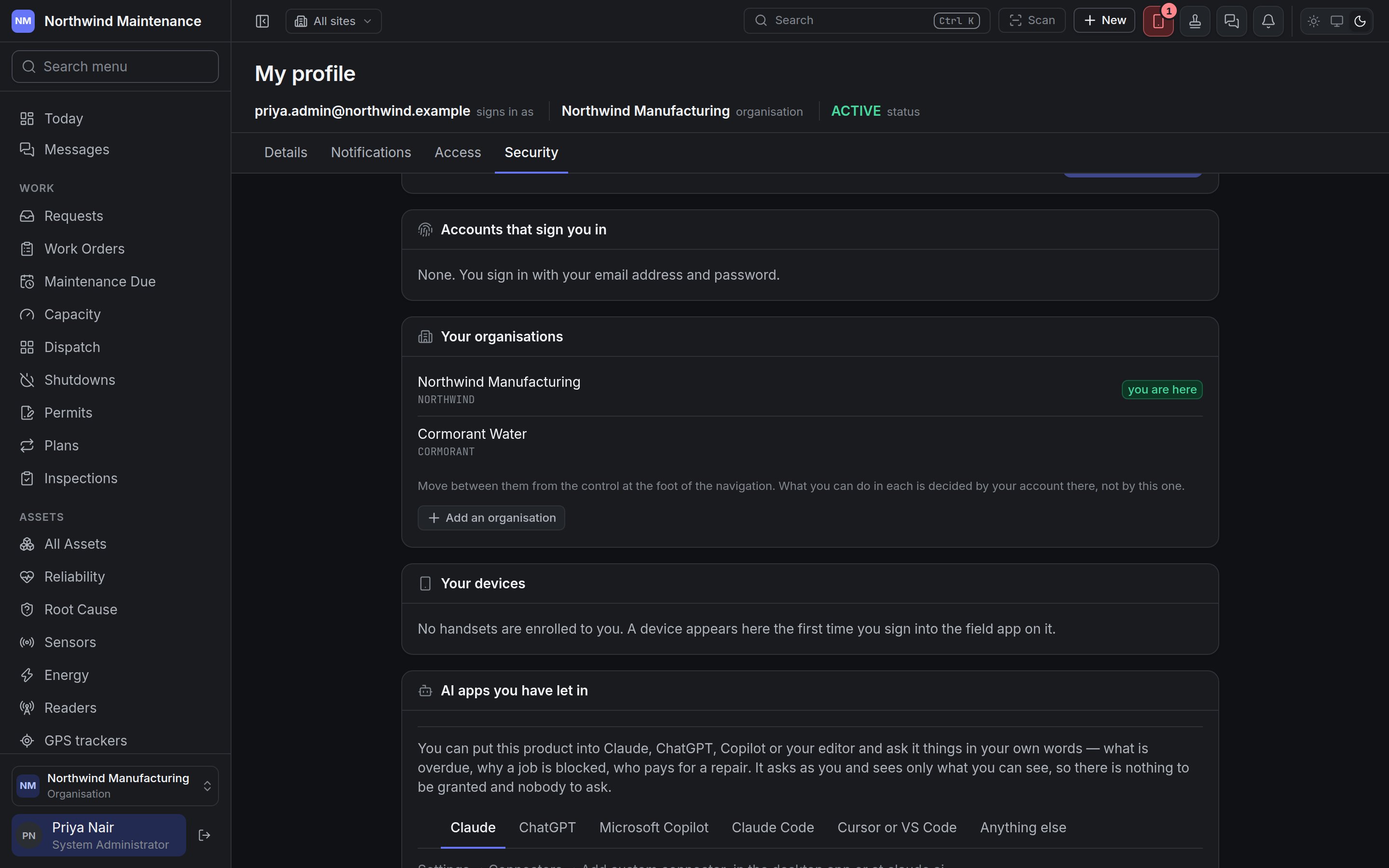Image resolution: width=1389 pixels, height=868 pixels.
Task: Open Sensors in the sidebar
Action: (115, 642)
